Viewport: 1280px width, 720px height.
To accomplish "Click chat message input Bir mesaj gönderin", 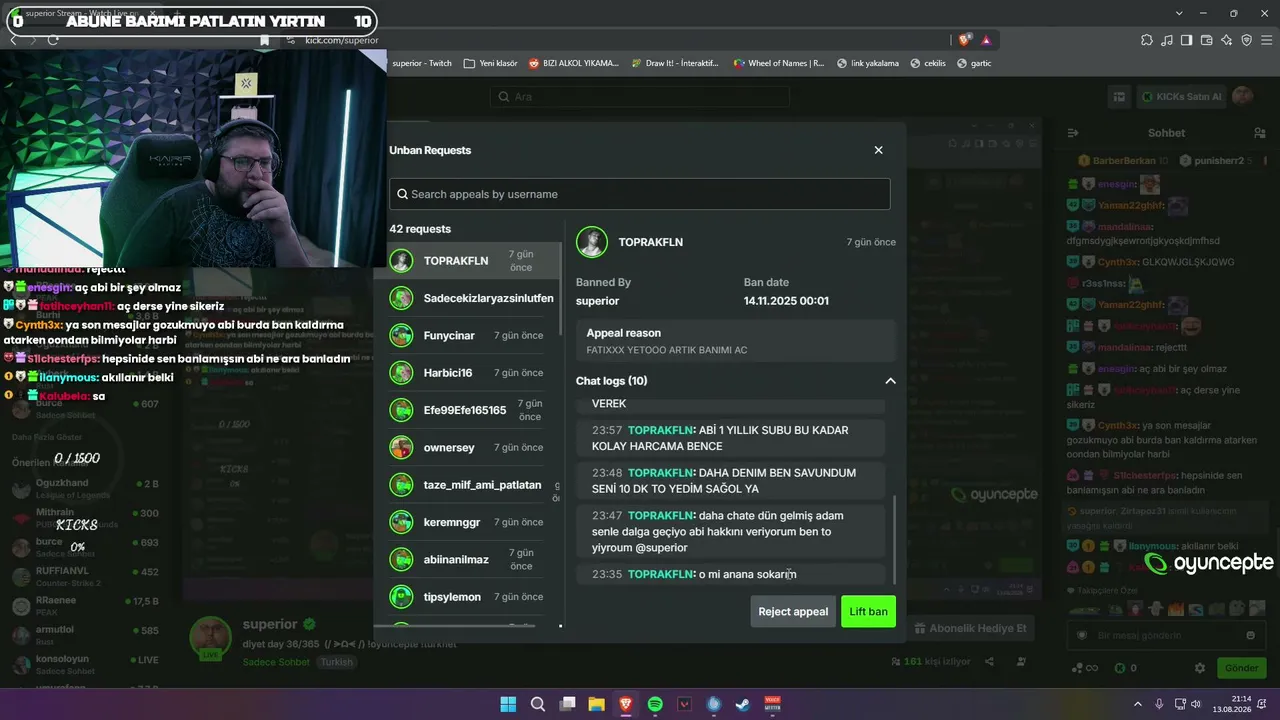I will tap(1165, 635).
